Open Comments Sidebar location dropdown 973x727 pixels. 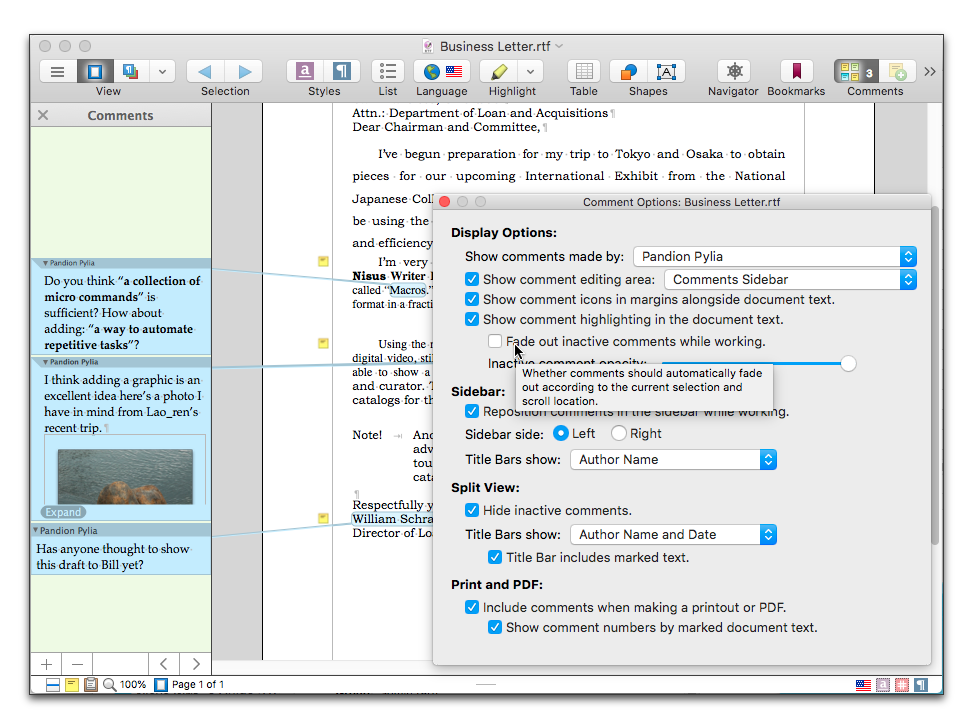[x=790, y=280]
